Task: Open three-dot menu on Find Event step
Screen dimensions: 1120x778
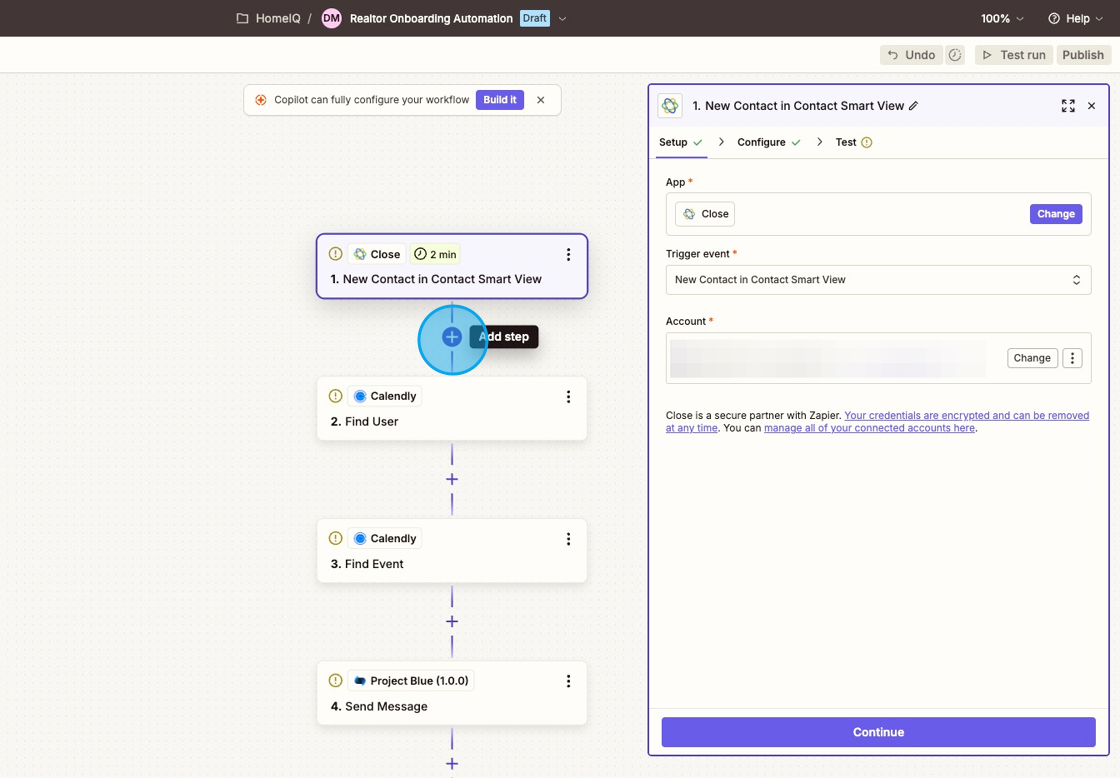Action: pyautogui.click(x=568, y=539)
